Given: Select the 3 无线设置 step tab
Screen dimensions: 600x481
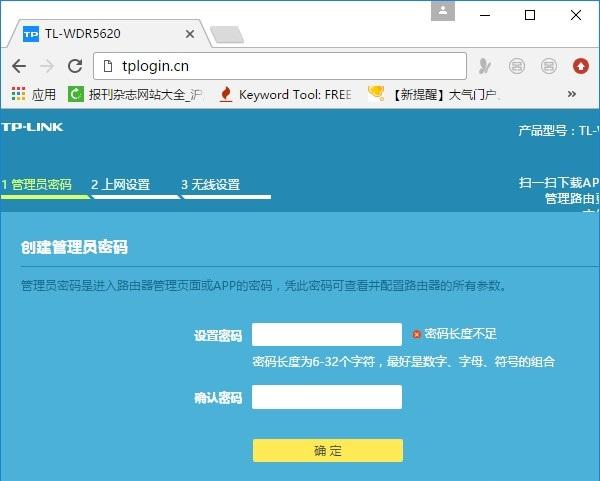Looking at the screenshot, I should [x=210, y=185].
